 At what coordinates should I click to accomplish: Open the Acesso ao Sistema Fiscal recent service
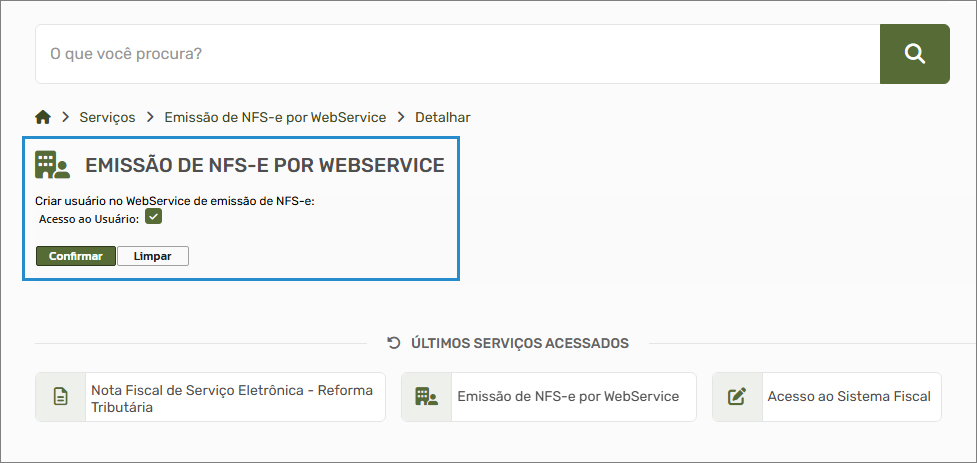[849, 397]
